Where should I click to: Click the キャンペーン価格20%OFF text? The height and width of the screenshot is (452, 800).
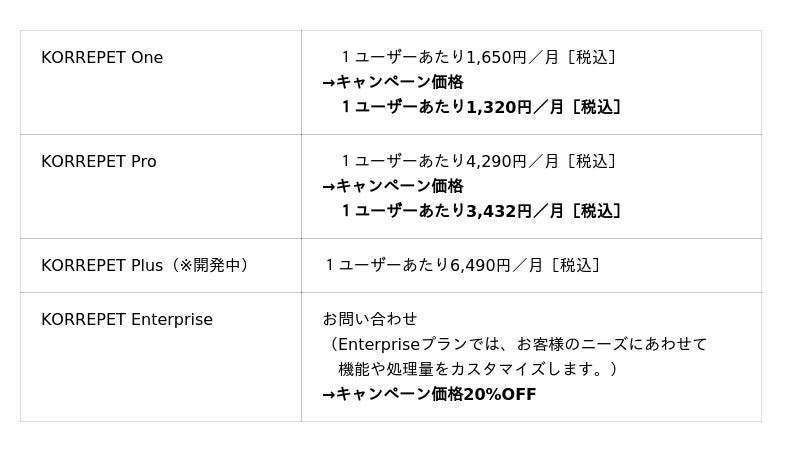[436, 394]
